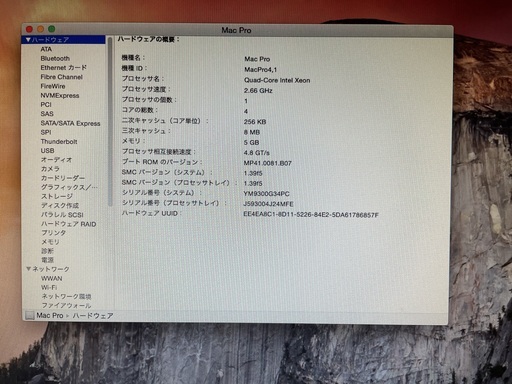This screenshot has width=512, height=384.
Task: Select 電源 in the sidebar
Action: pyautogui.click(x=47, y=260)
